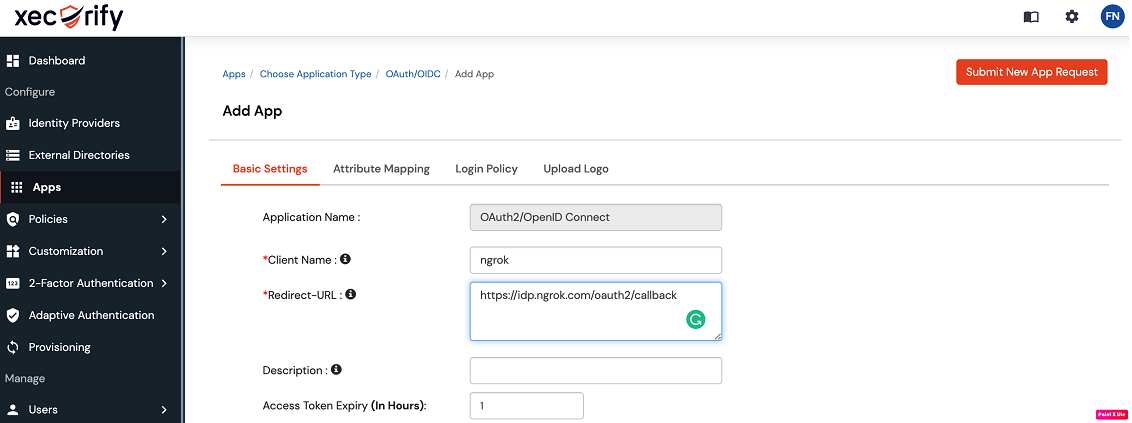
Task: Go to the OAuth/OIDC breadcrumb link
Action: pos(414,74)
